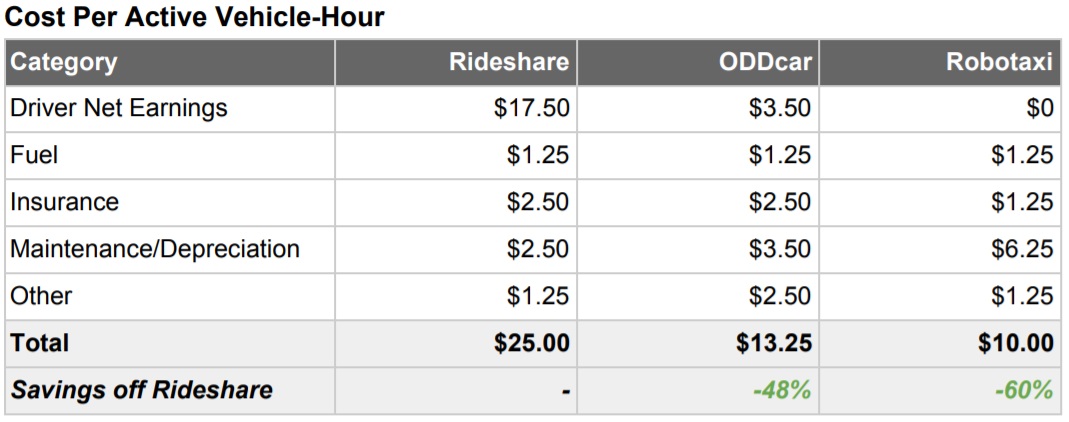Viewport: 1069px width, 422px height.
Task: Select the Fuel row label
Action: (34, 155)
